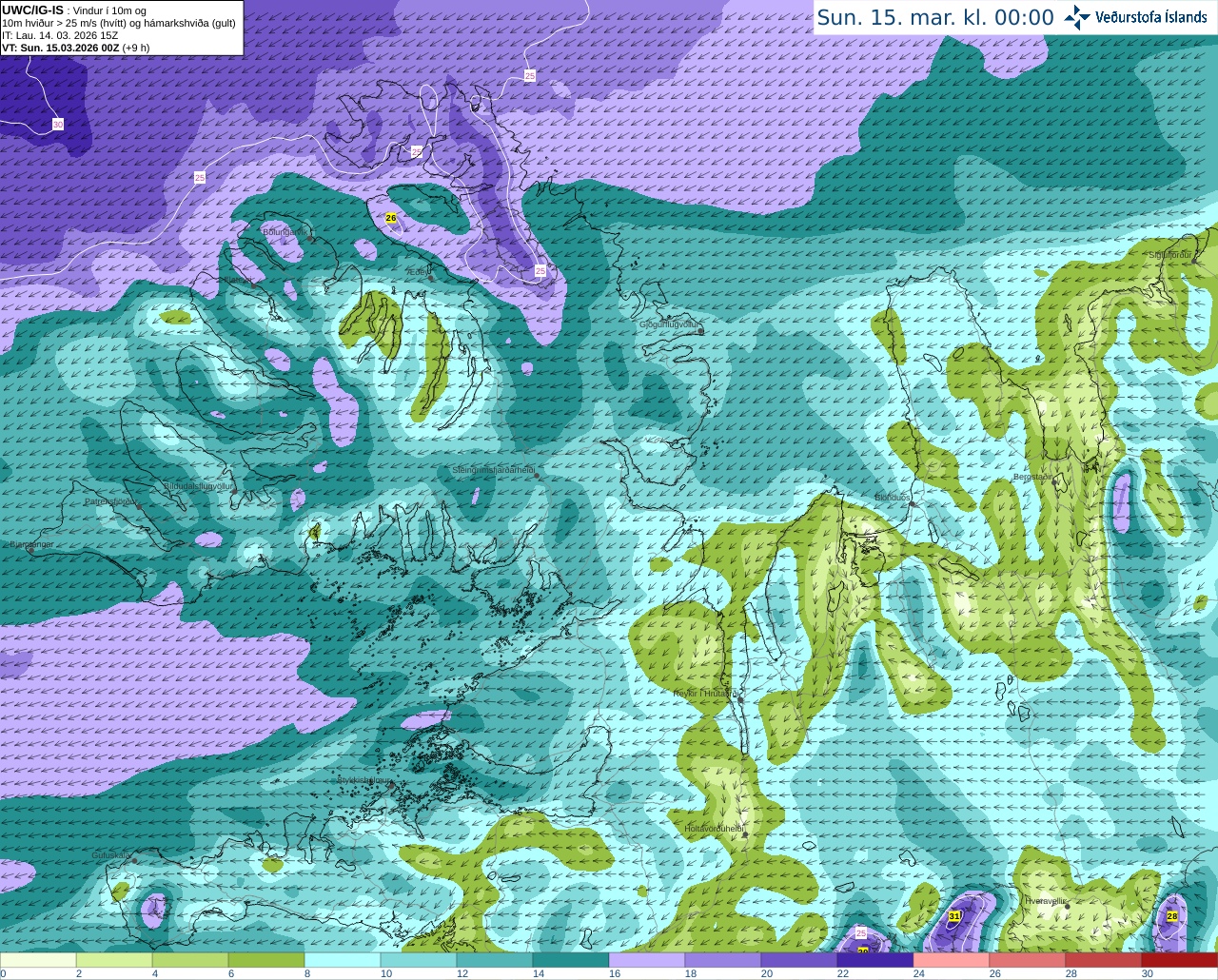This screenshot has height=980, width=1218.
Task: Click the yellow gust marker labeled 31
Action: pyautogui.click(x=954, y=916)
